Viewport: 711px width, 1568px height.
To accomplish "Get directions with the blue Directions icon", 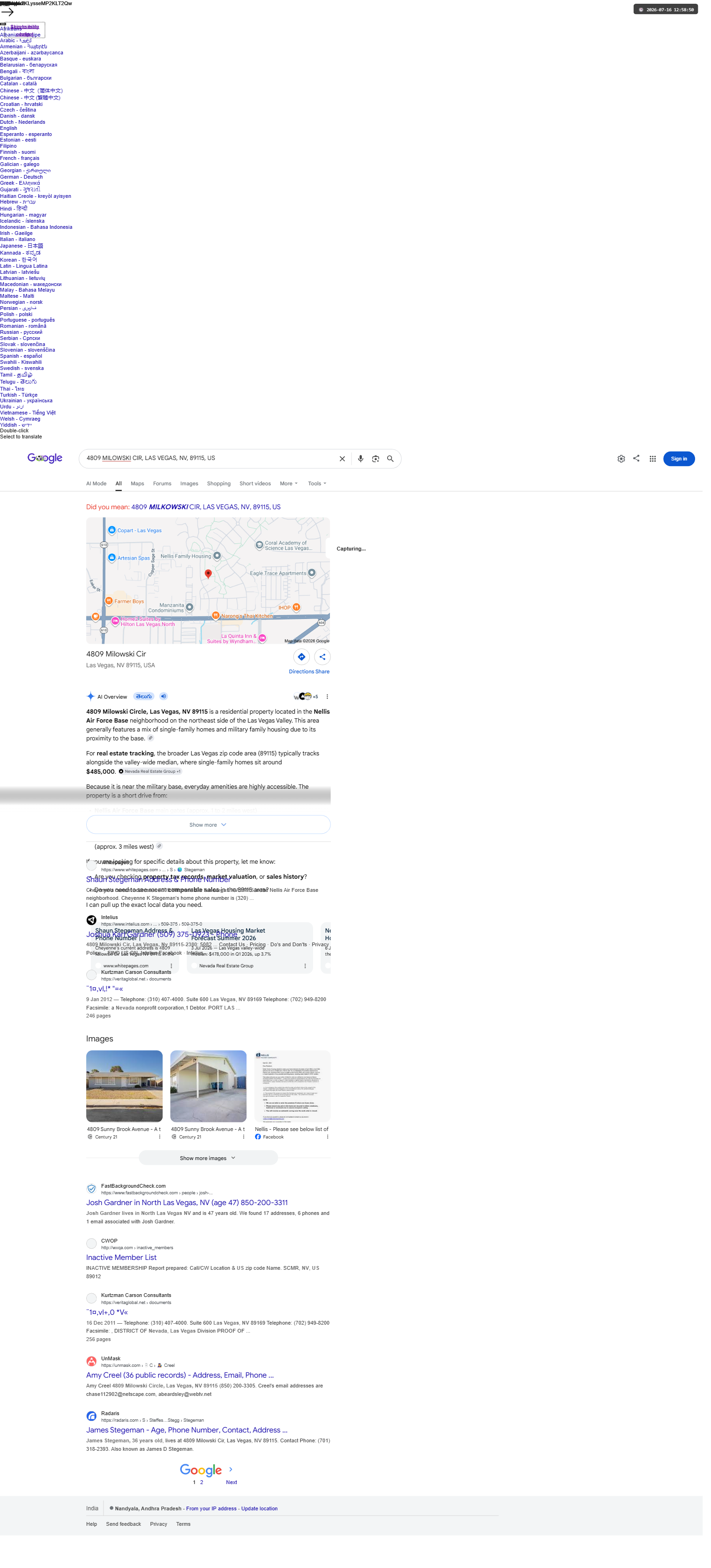I will click(305, 665).
